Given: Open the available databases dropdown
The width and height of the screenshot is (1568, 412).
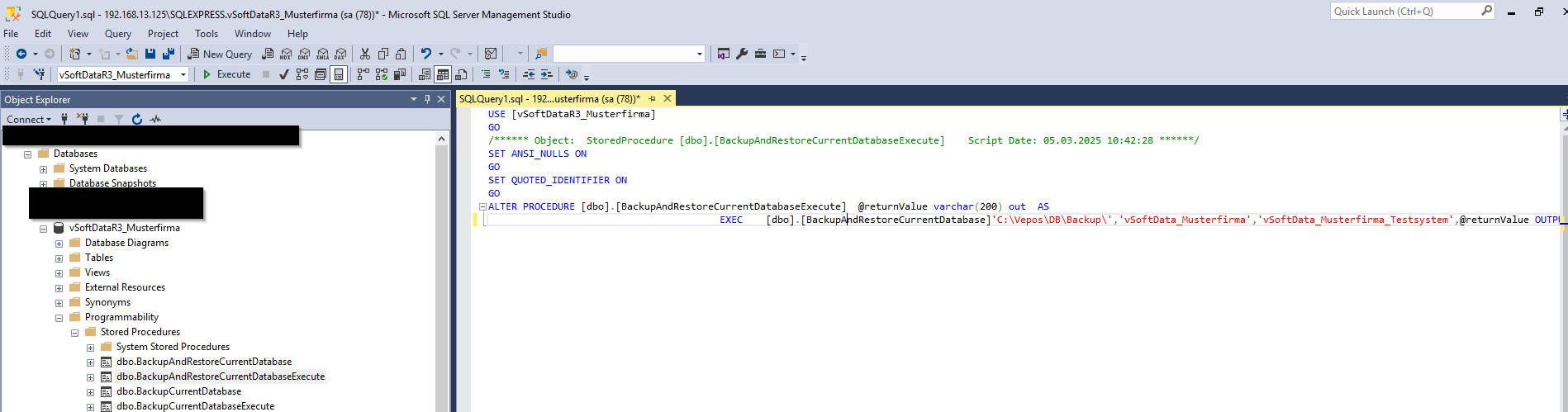Looking at the screenshot, I should coord(183,74).
